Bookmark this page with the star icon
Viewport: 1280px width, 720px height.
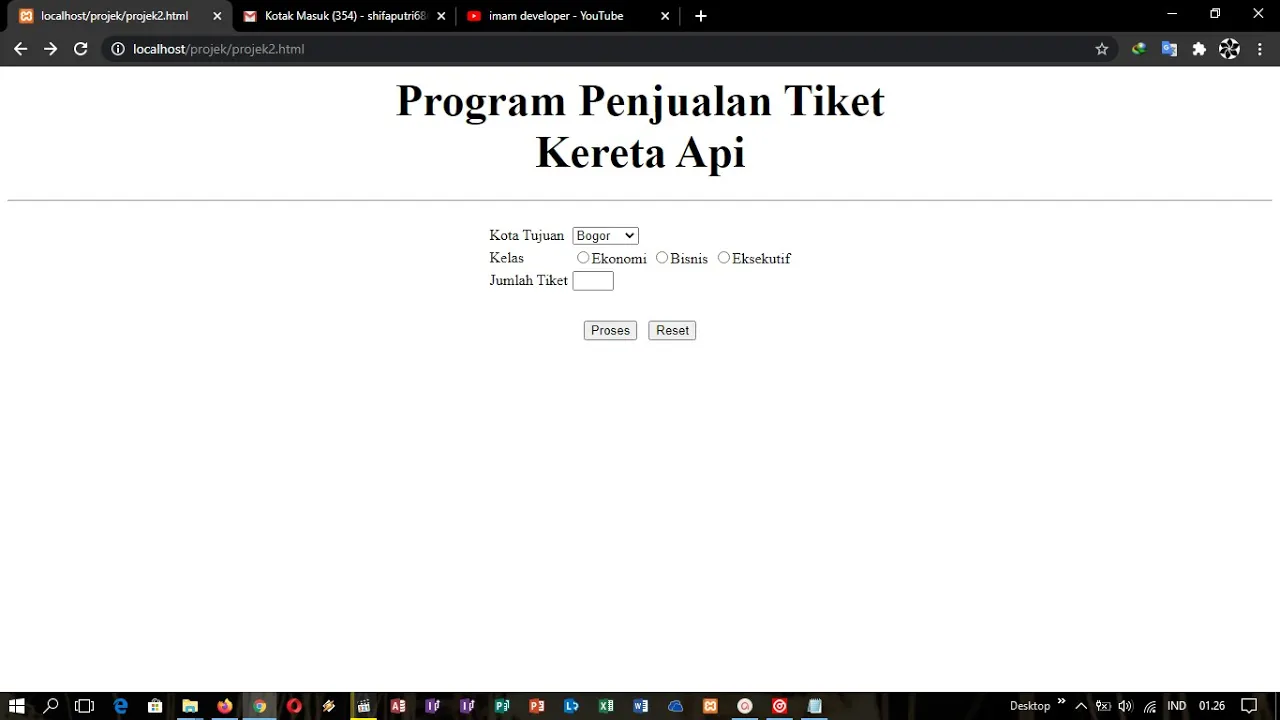click(x=1102, y=49)
